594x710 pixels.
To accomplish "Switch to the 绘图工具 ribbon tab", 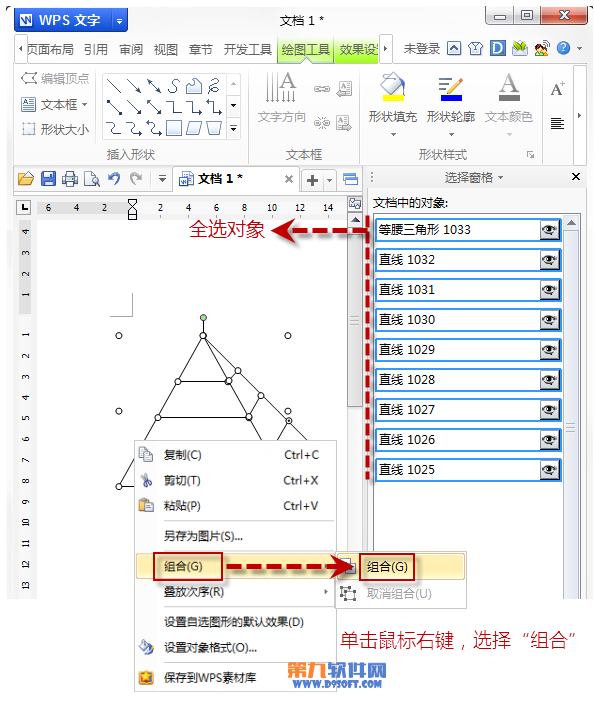I will [305, 49].
